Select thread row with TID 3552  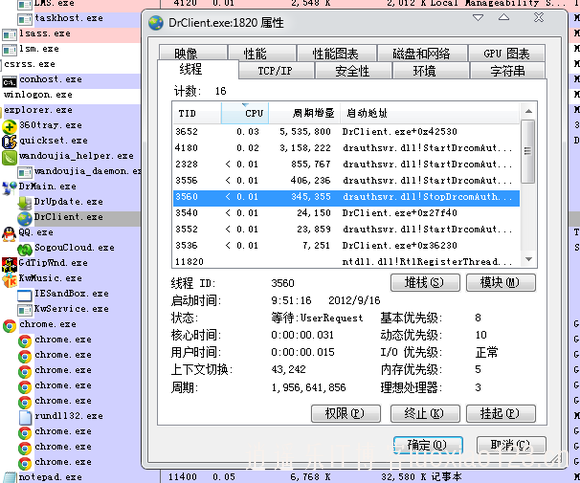coord(346,229)
